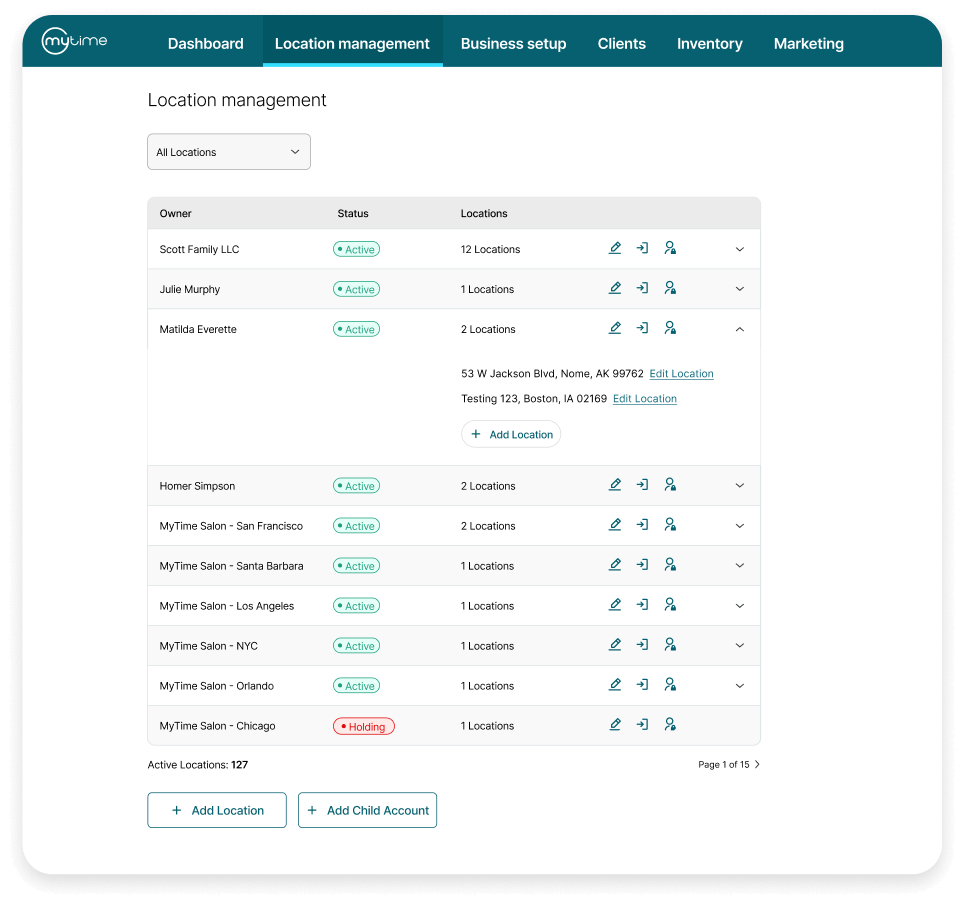
Task: Open user permissions for Homer Simpson
Action: point(670,485)
